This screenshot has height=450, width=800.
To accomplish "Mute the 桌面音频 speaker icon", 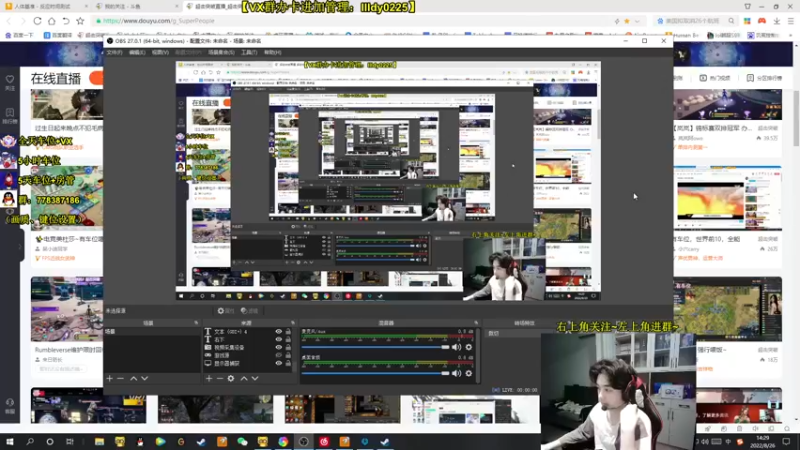I will click(457, 373).
